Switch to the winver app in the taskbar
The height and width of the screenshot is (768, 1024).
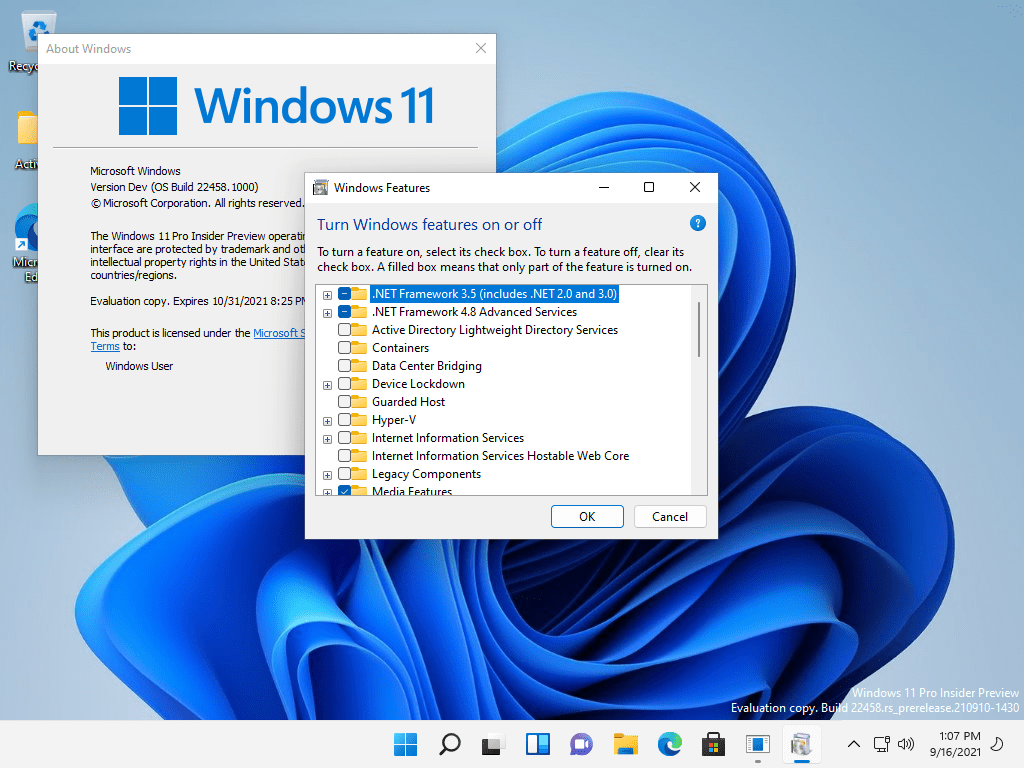(x=758, y=744)
